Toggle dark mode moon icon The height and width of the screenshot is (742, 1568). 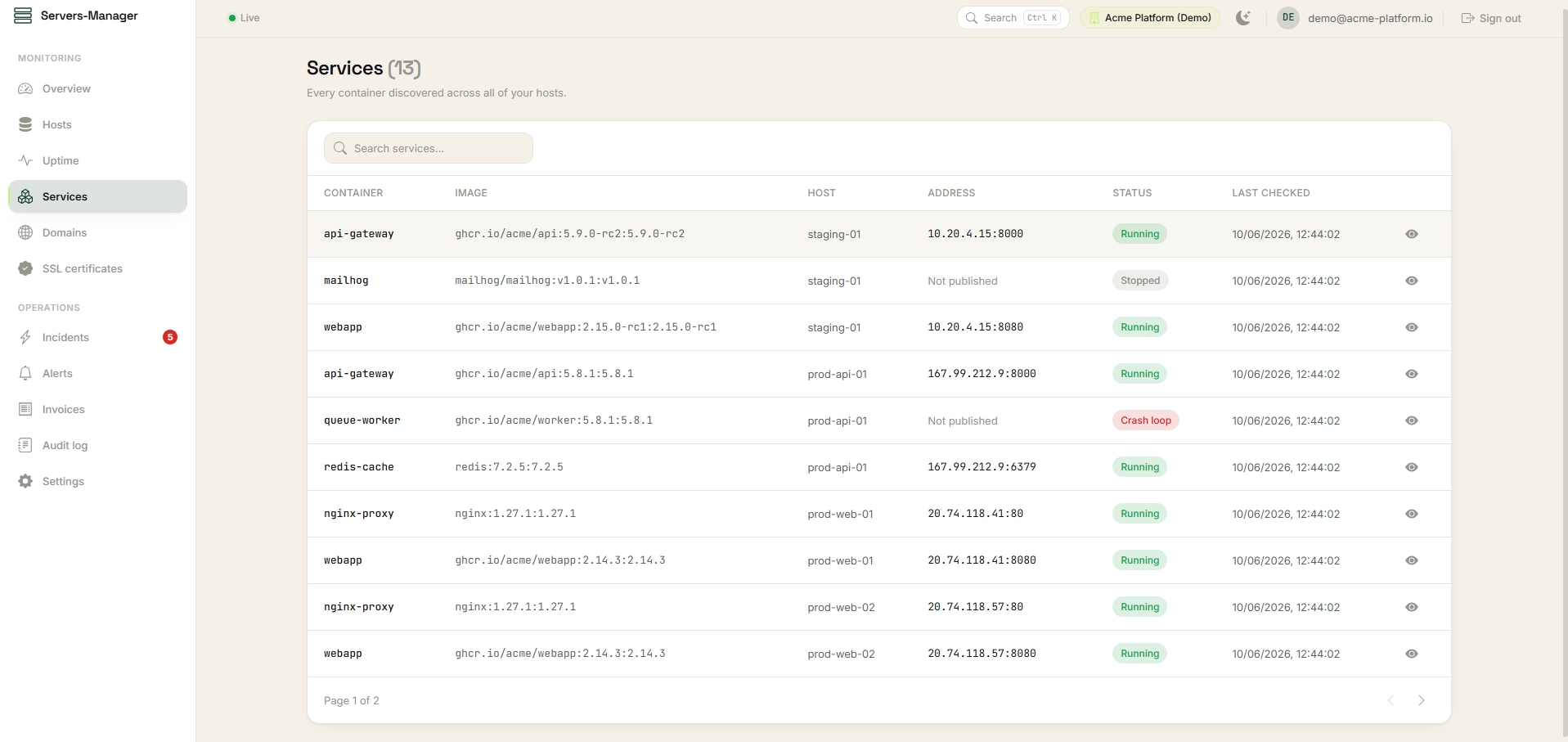point(1243,18)
